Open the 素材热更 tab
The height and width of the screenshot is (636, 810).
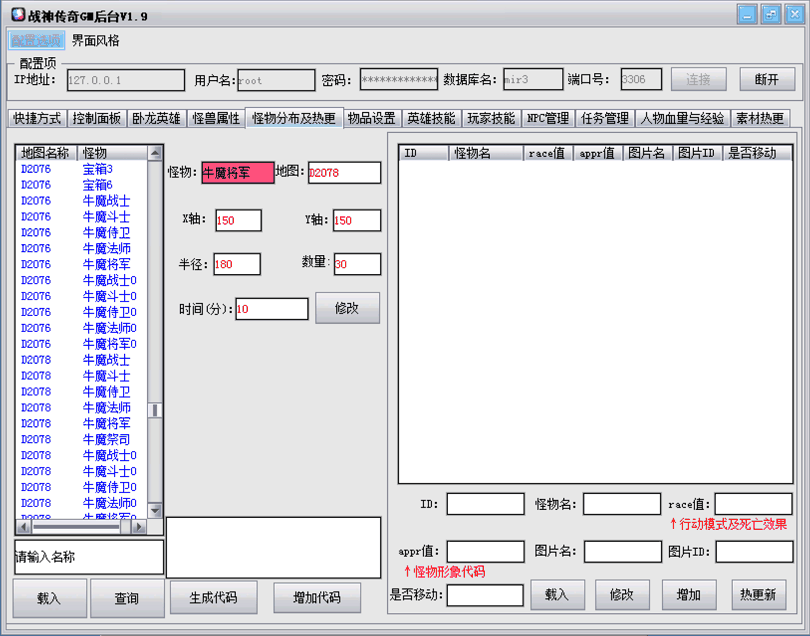click(760, 118)
